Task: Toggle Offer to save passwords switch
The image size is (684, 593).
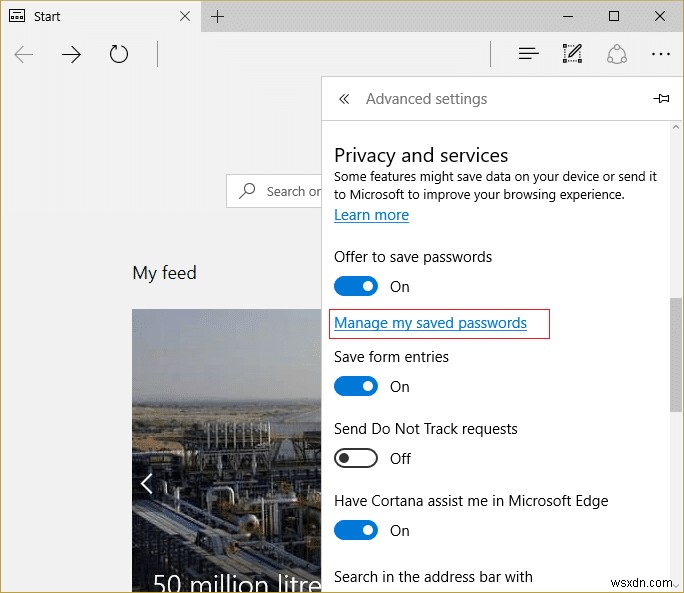Action: (x=356, y=287)
